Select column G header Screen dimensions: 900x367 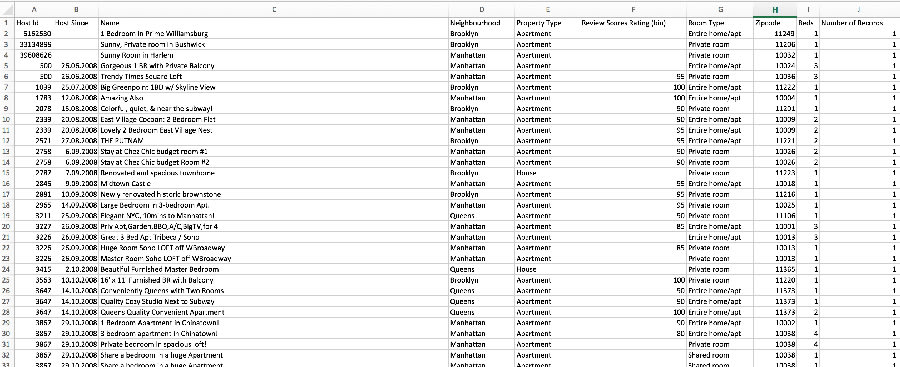click(x=720, y=9)
